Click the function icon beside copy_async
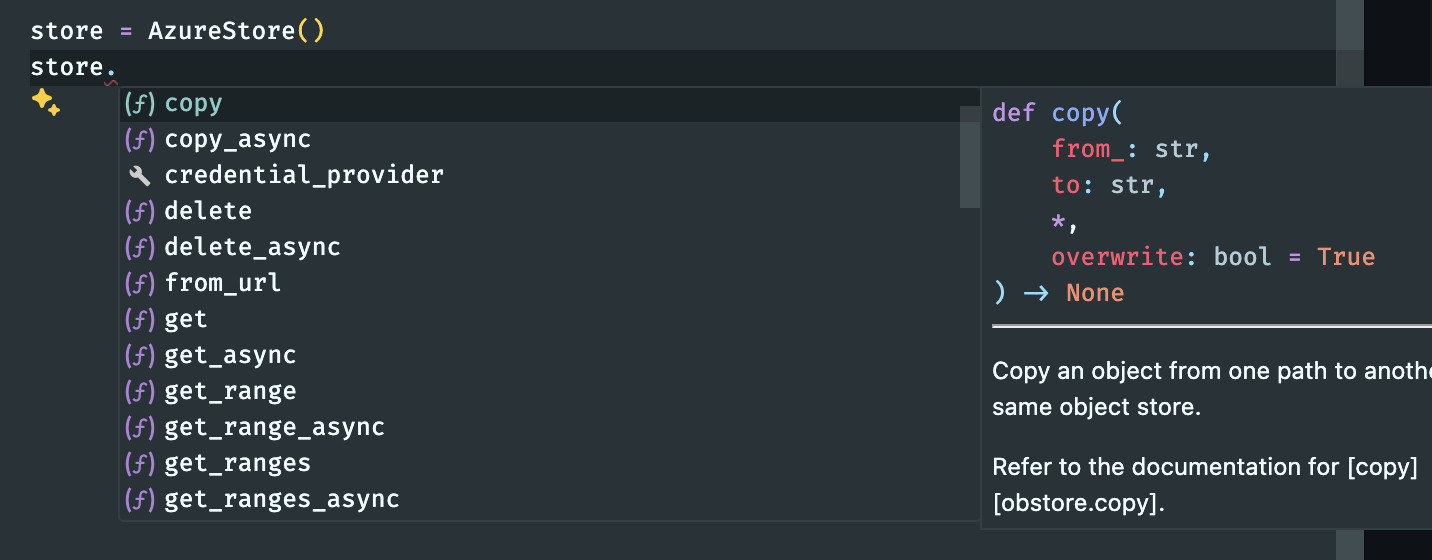 (139, 140)
